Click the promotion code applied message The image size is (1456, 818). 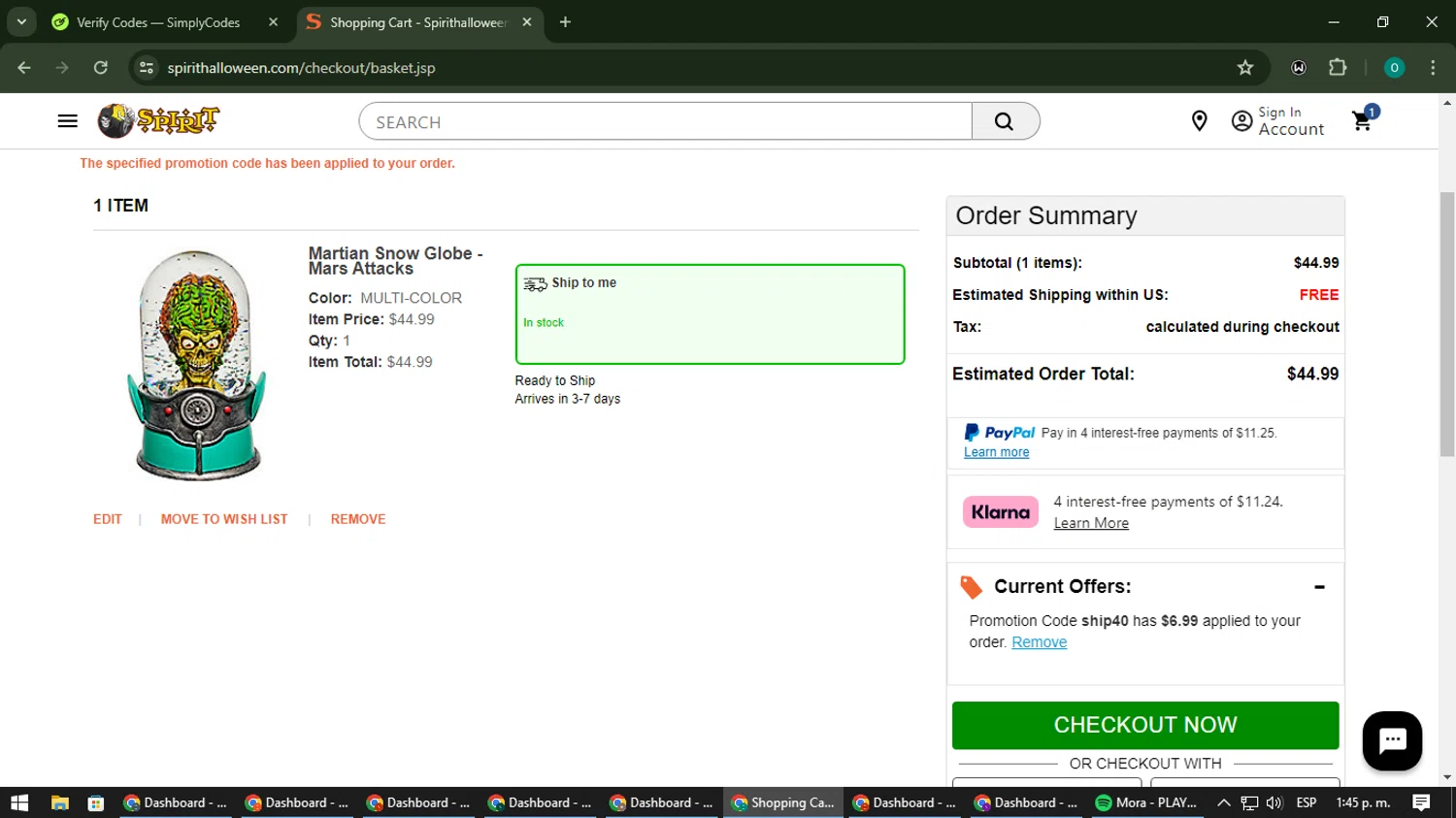[267, 163]
